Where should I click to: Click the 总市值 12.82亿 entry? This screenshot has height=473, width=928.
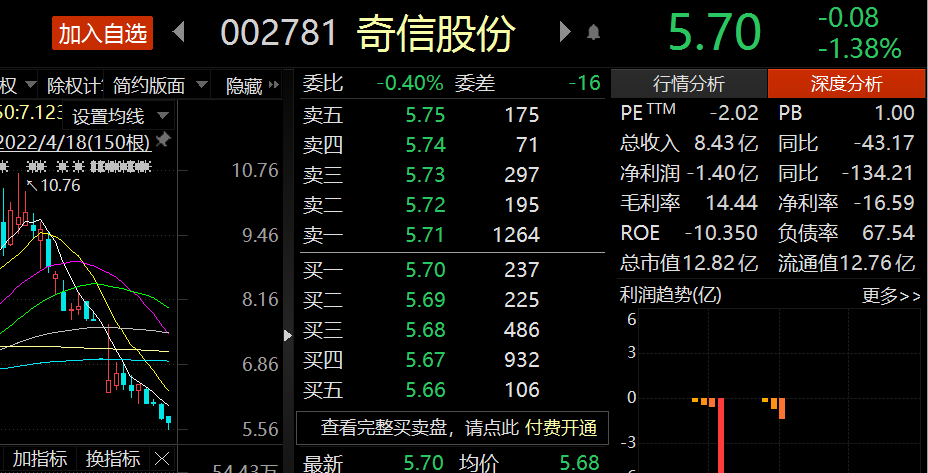point(689,263)
